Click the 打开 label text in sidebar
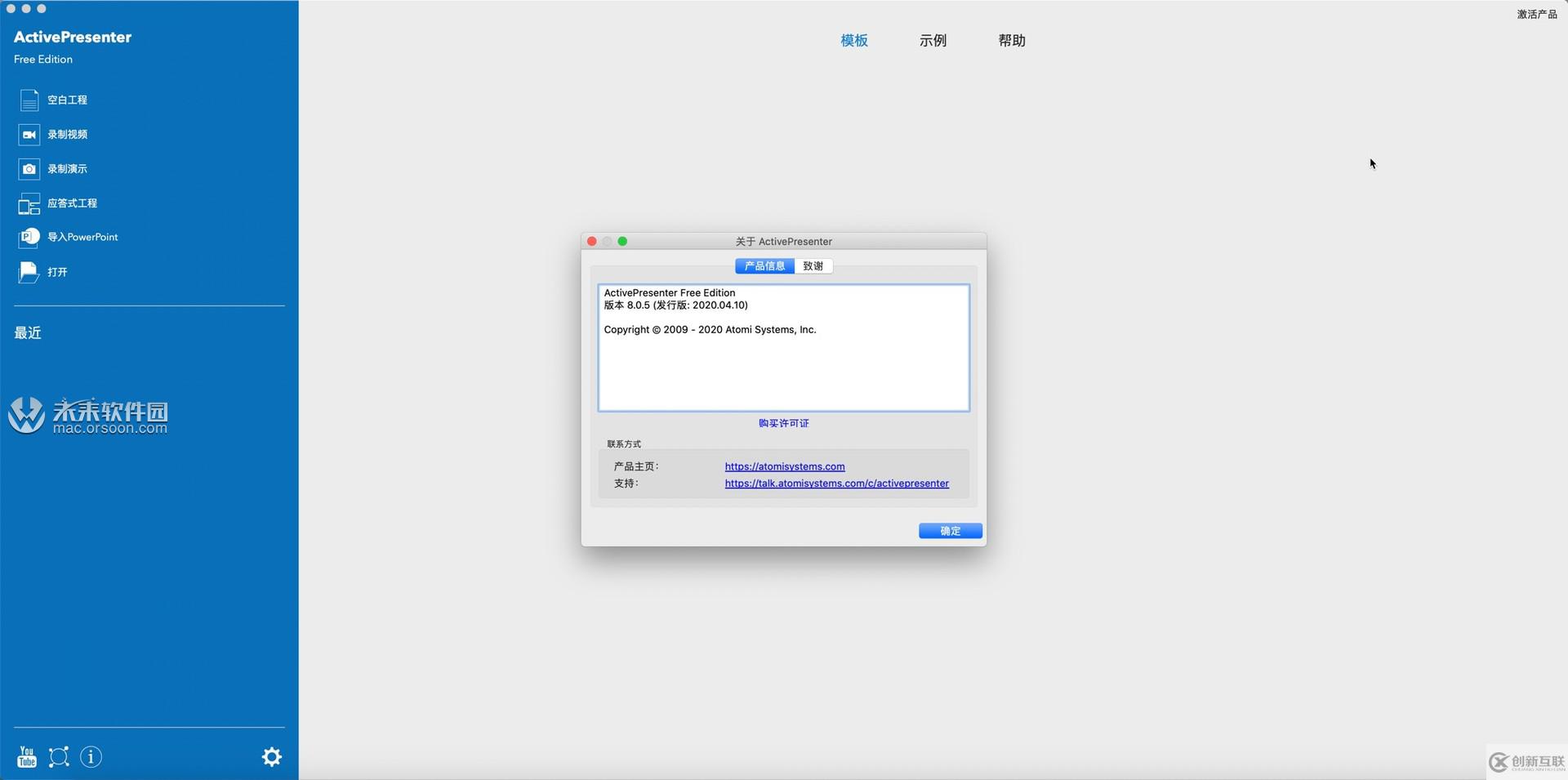The height and width of the screenshot is (780, 1568). 57,272
